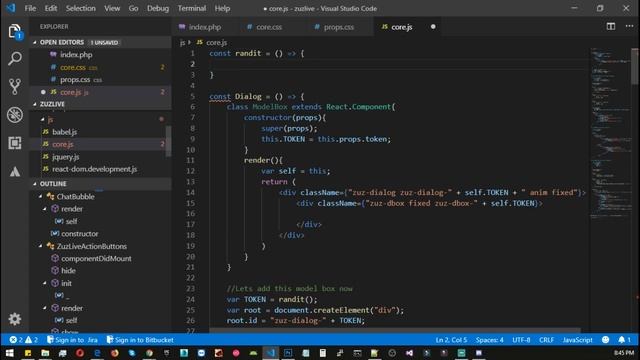
Task: Open the Debug view with bug icon
Action: (15, 115)
